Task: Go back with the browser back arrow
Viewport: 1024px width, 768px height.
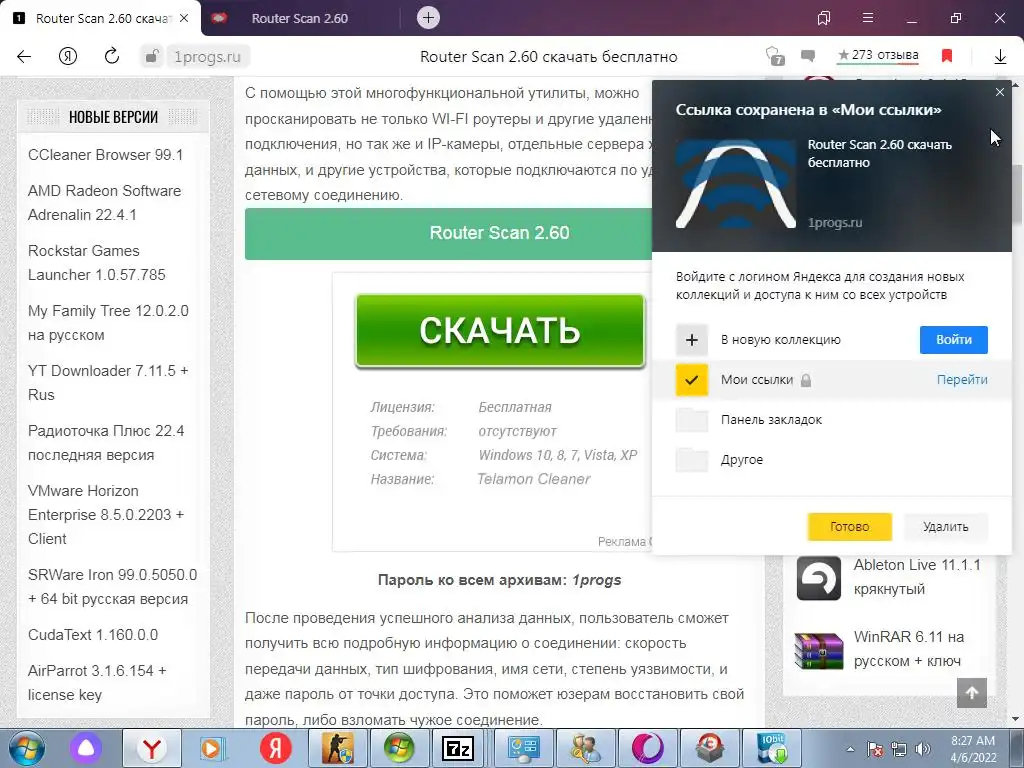Action: tap(24, 57)
